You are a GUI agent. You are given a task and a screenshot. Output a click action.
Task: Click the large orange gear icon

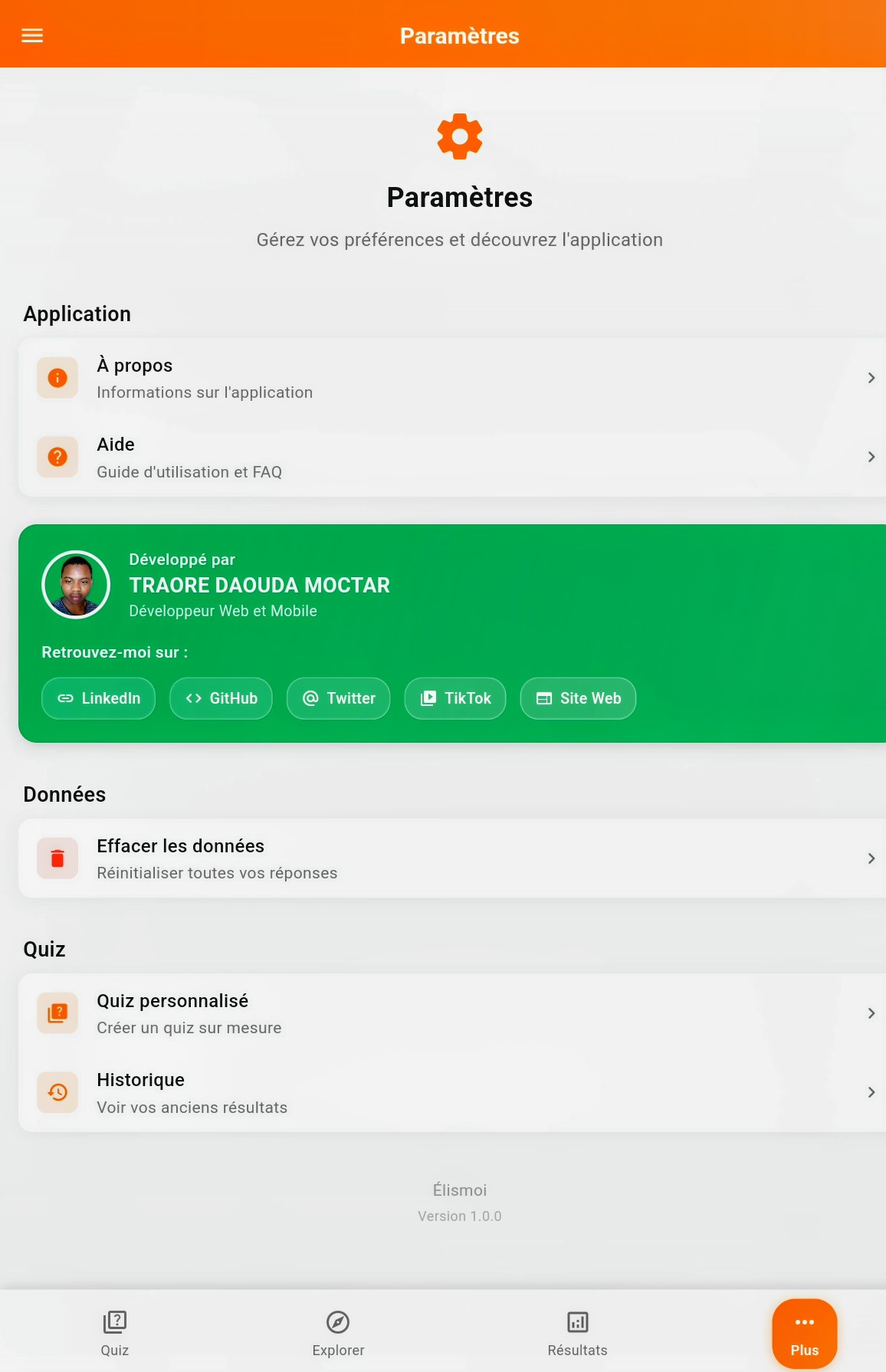[x=460, y=136]
